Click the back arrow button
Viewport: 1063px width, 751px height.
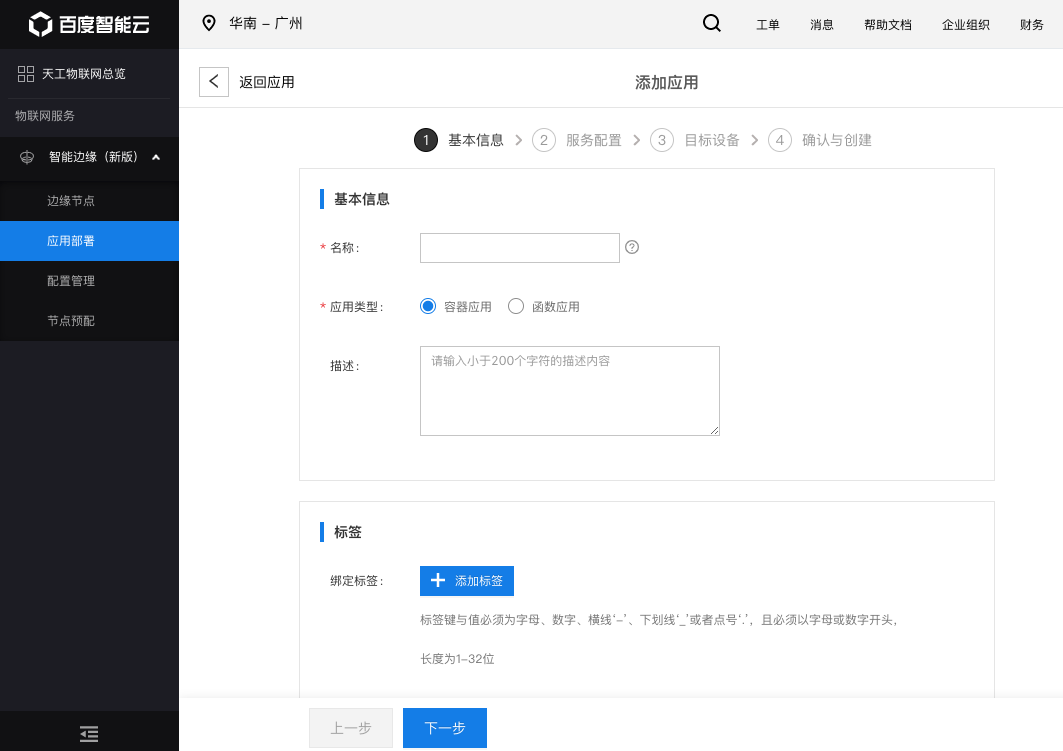click(x=214, y=82)
